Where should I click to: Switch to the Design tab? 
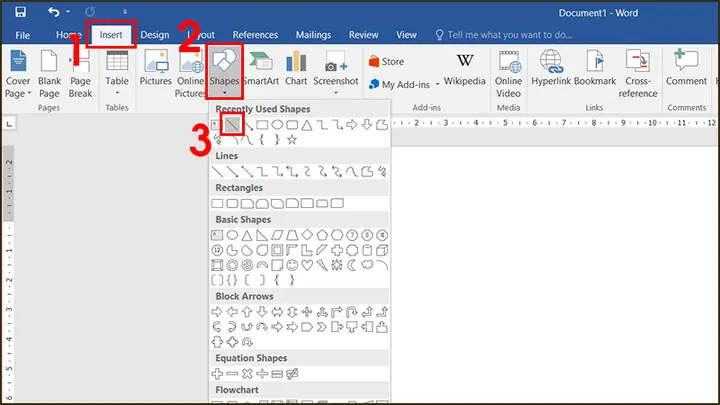[155, 35]
